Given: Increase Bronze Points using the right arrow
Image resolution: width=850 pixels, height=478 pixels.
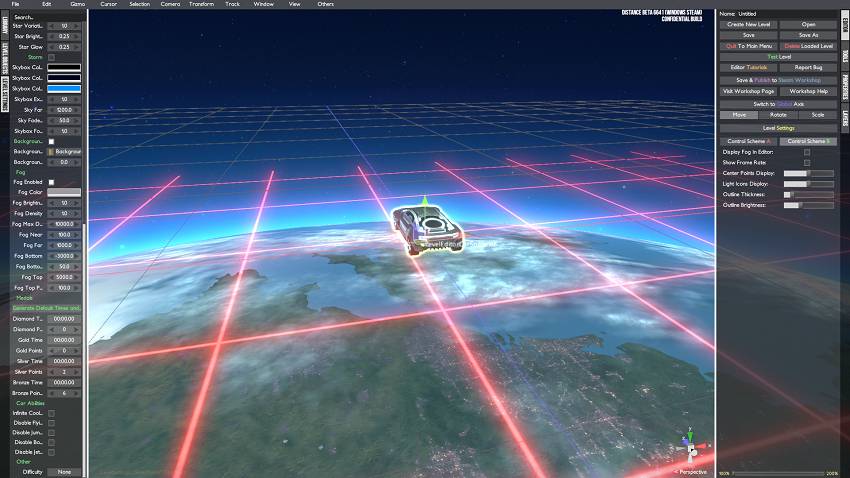Looking at the screenshot, I should click(x=78, y=393).
